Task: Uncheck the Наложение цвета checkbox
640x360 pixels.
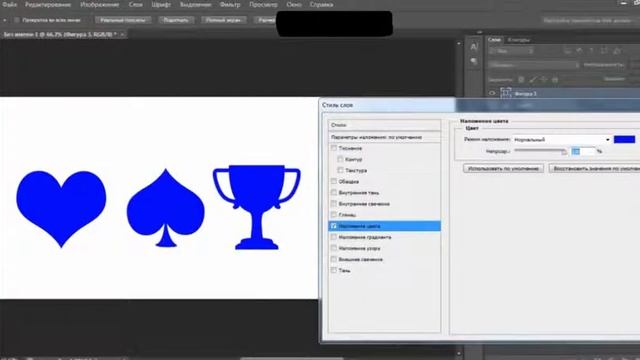Action: click(x=334, y=226)
